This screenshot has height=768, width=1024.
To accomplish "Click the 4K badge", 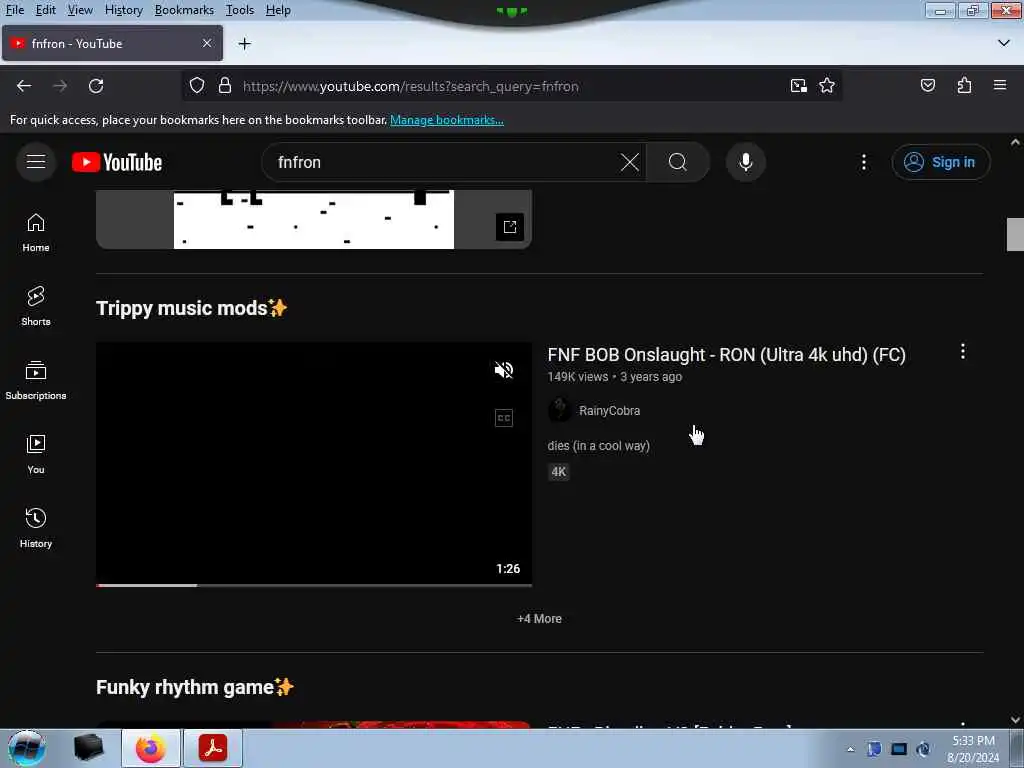I will coord(558,472).
